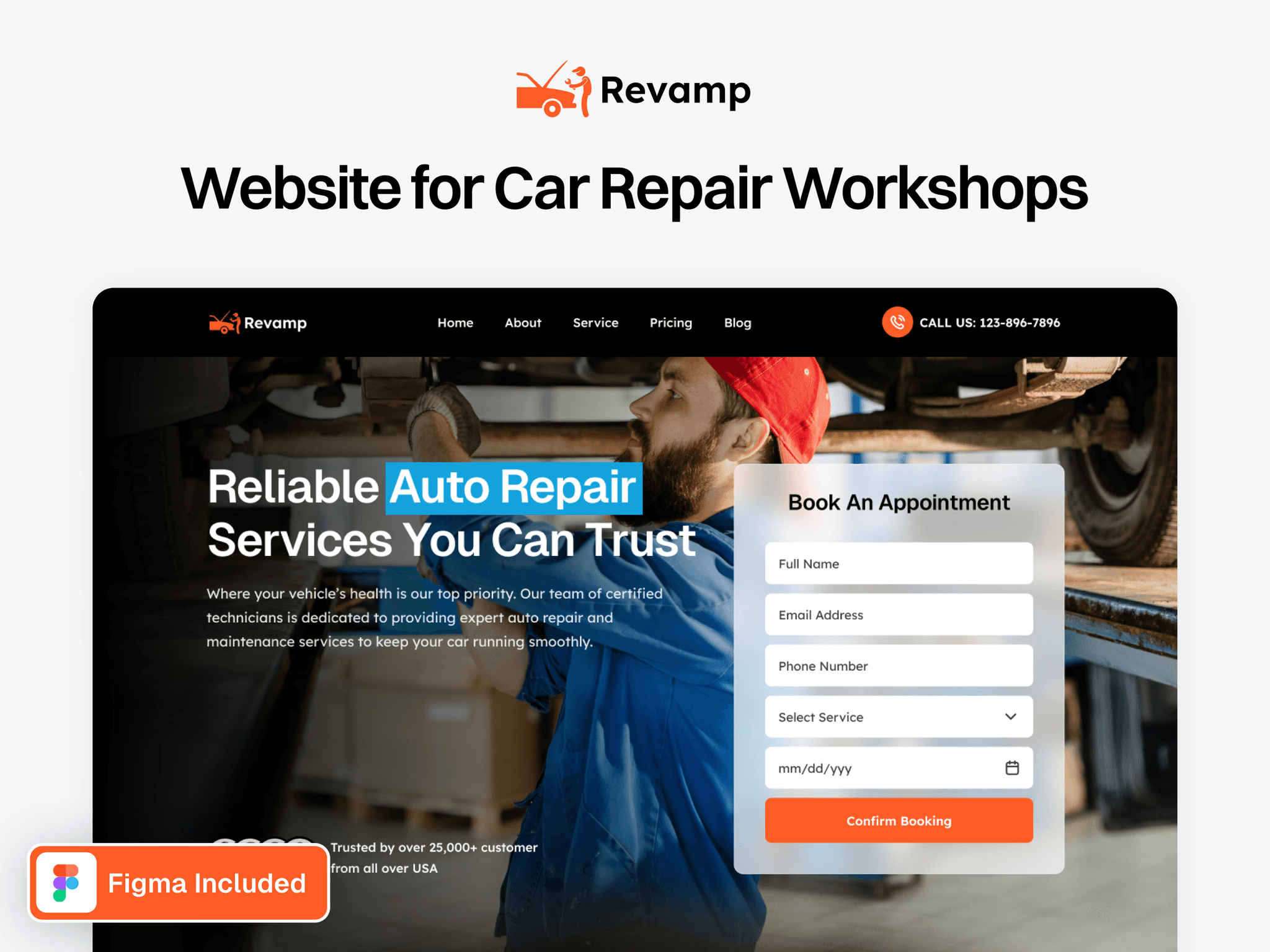Expand the navigation Service menu item
The image size is (1270, 952).
596,350
